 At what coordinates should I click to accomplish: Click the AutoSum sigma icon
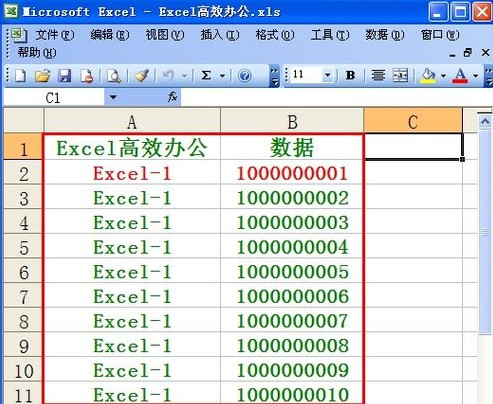click(x=206, y=76)
